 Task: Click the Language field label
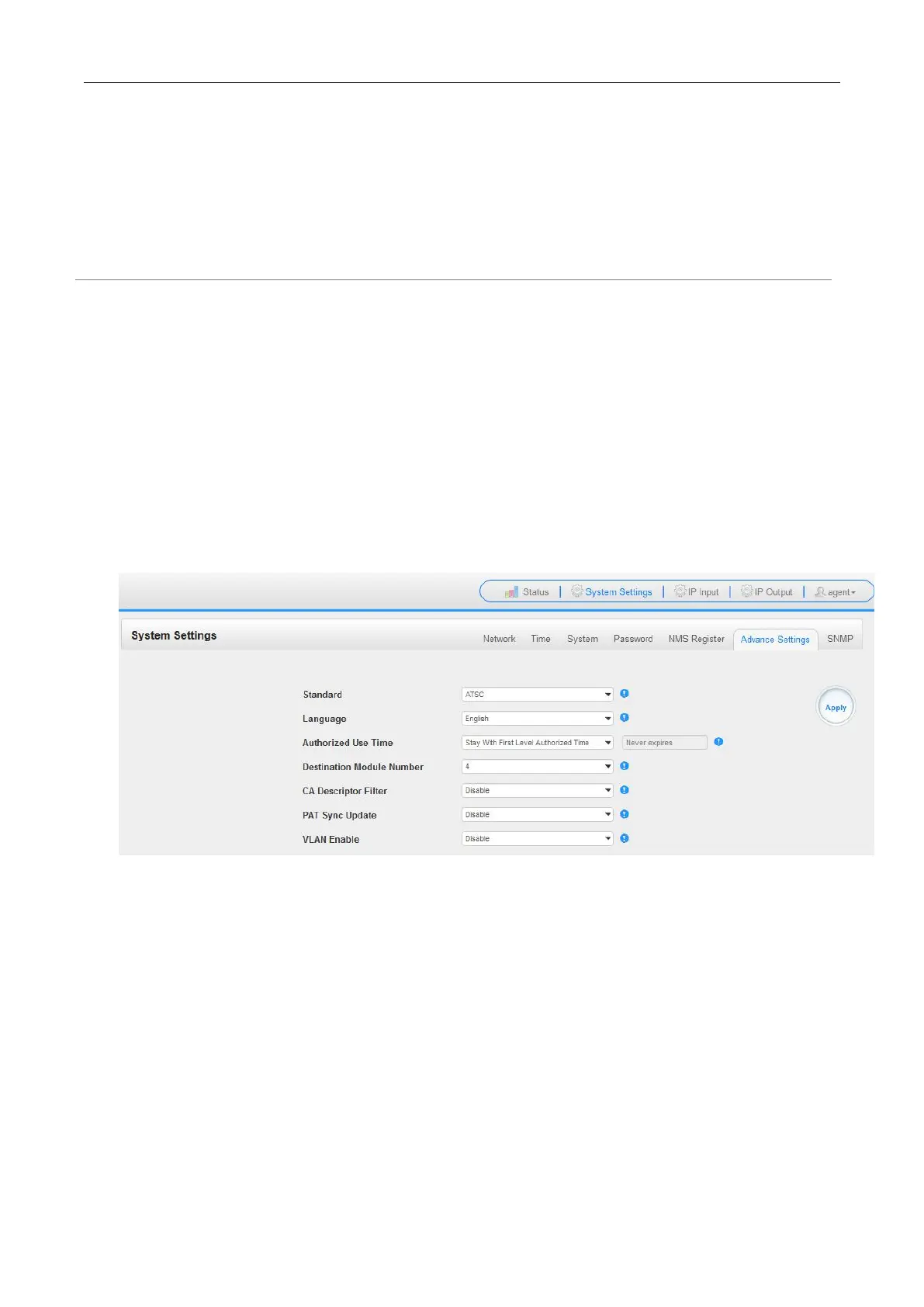coord(324,719)
